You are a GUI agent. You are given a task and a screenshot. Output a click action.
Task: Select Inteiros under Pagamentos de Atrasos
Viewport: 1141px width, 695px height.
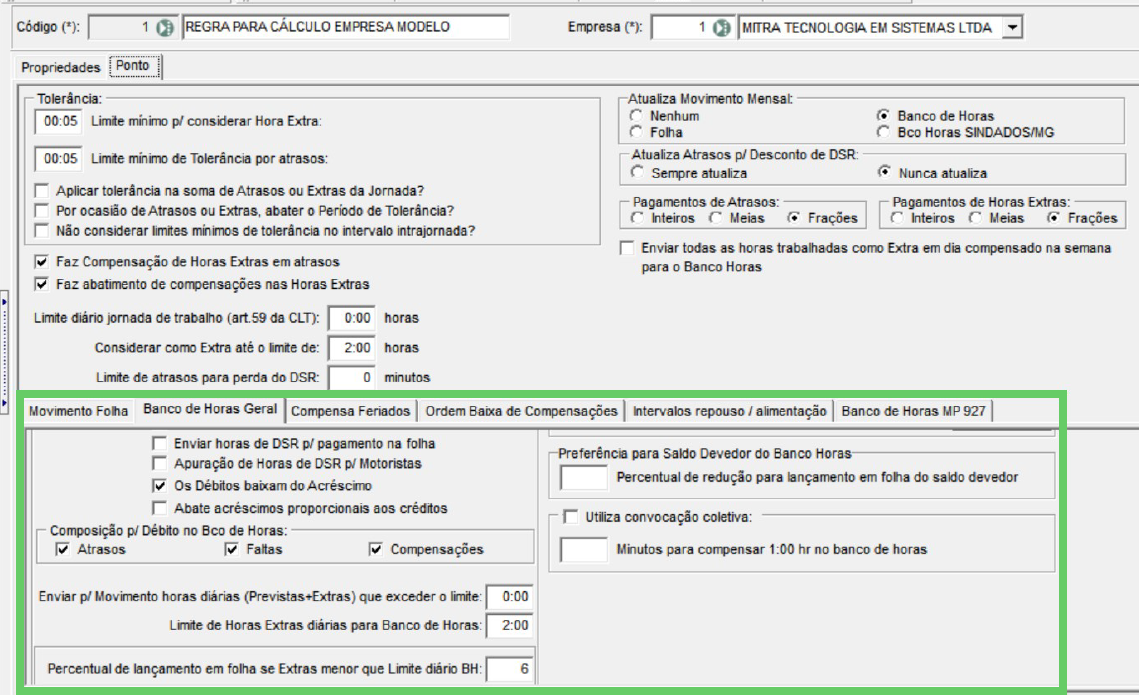click(638, 218)
